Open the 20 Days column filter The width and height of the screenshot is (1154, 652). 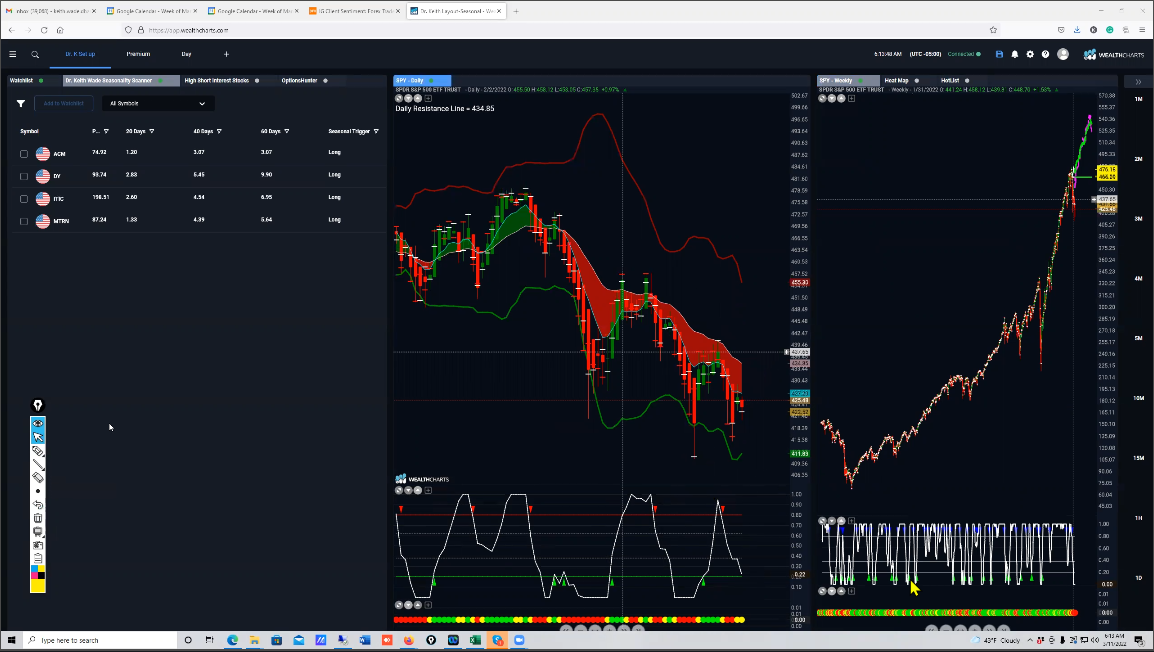tap(152, 132)
